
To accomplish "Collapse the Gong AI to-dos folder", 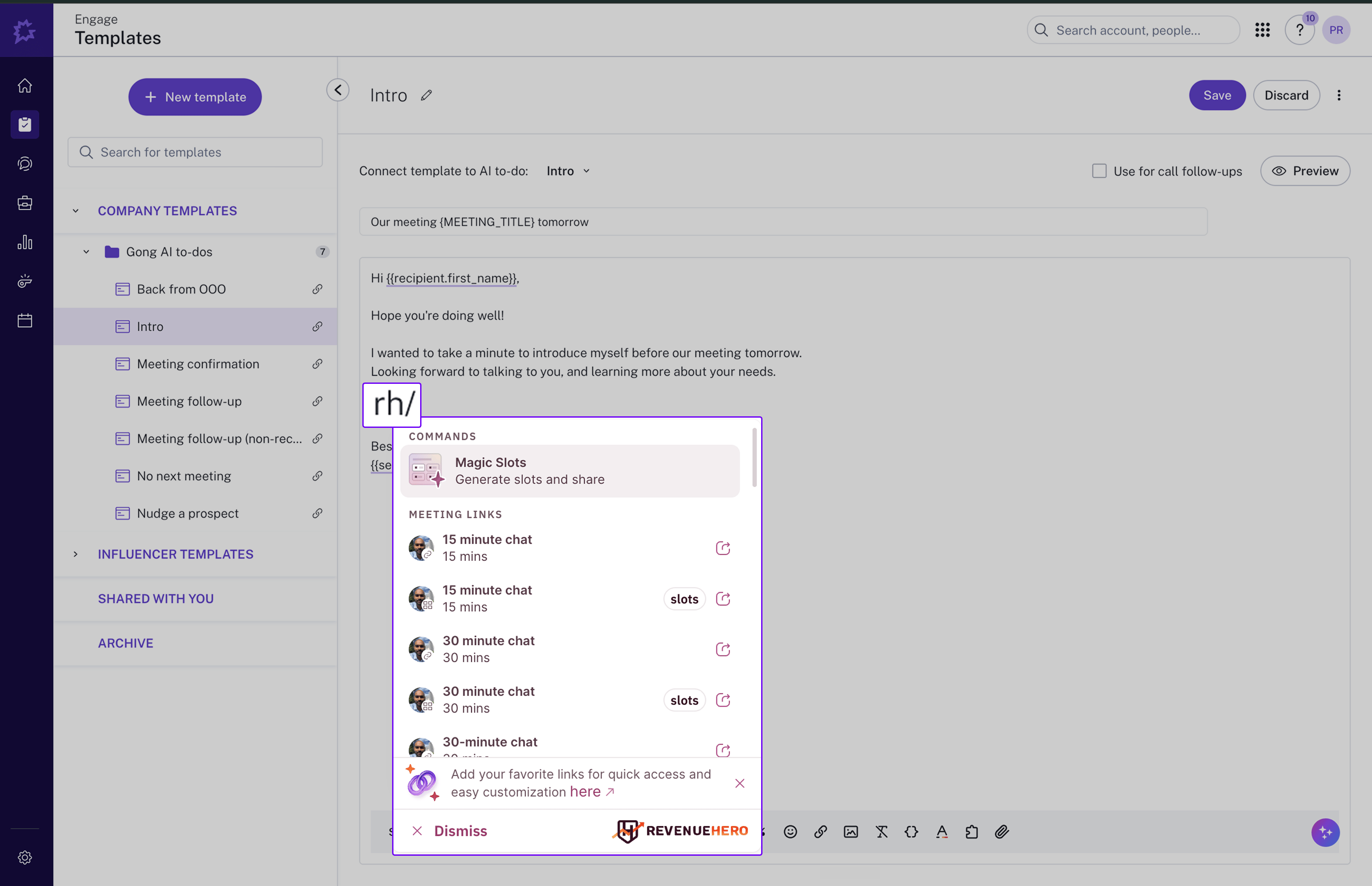I will click(86, 251).
